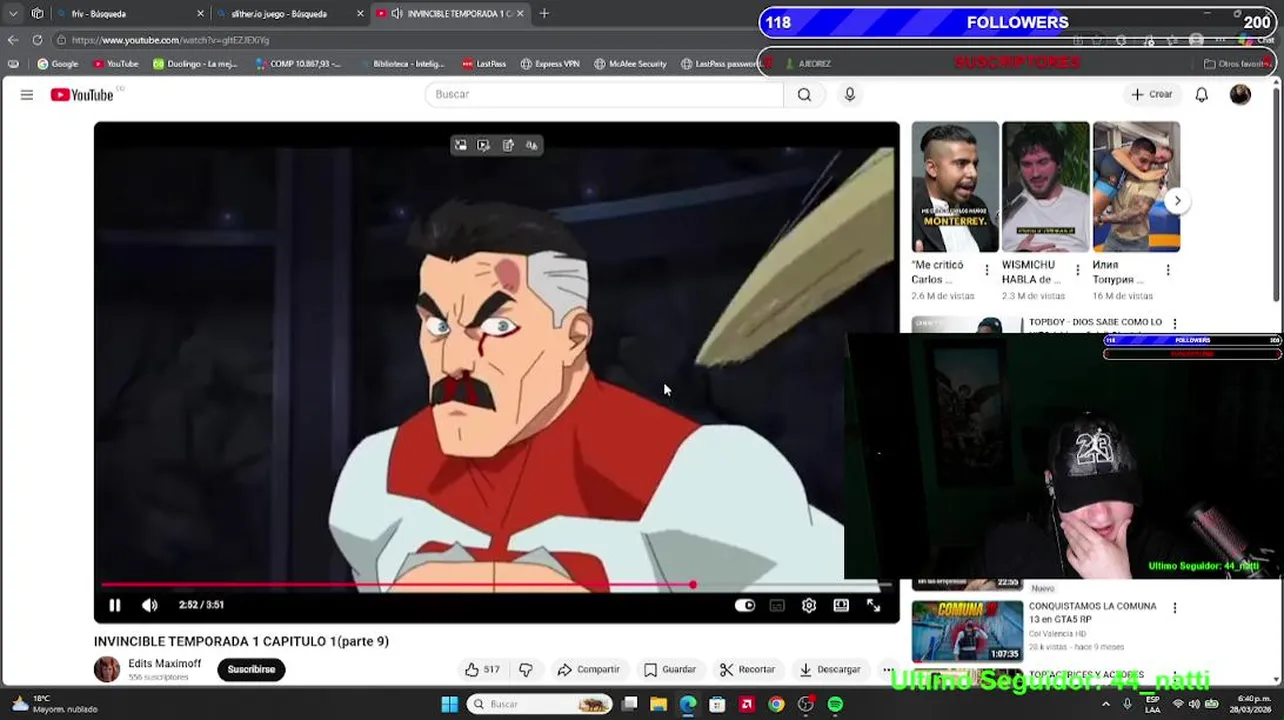Subscribe to Edits Maximoff channel
Image resolution: width=1284 pixels, height=720 pixels.
click(251, 669)
